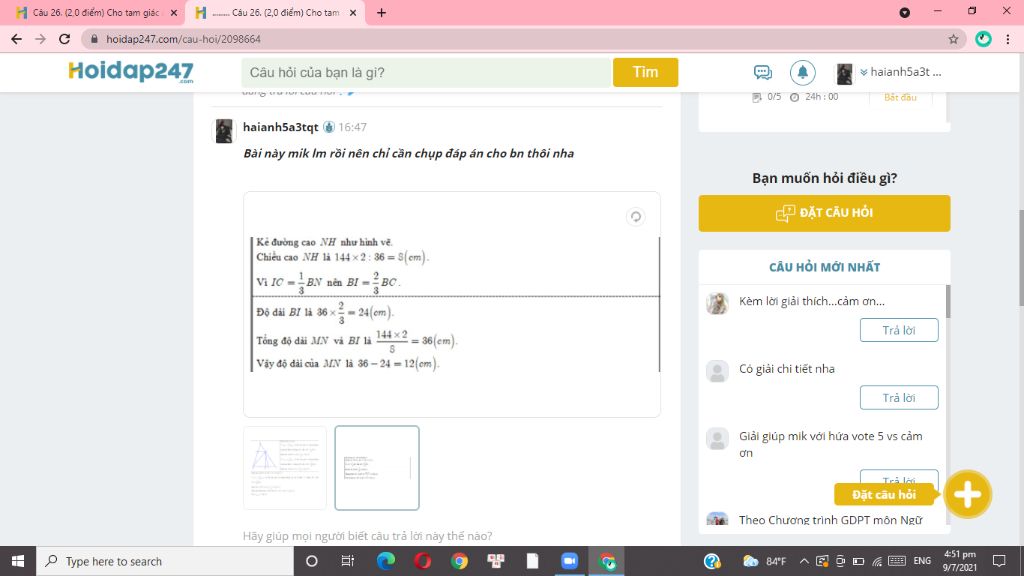Open question 'Có giải chi tiết nha'

[x=786, y=369]
